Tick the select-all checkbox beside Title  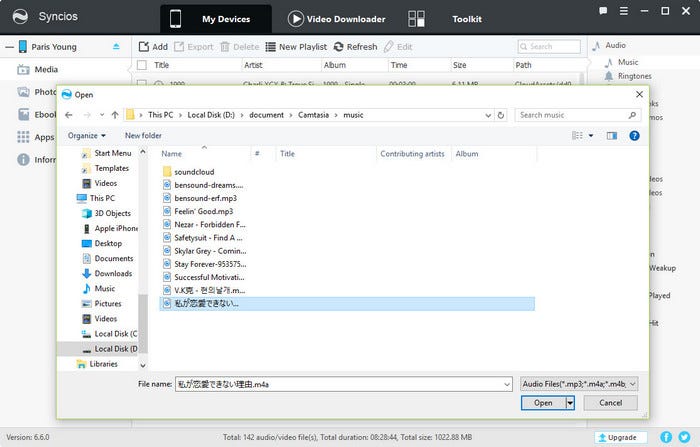click(x=142, y=65)
